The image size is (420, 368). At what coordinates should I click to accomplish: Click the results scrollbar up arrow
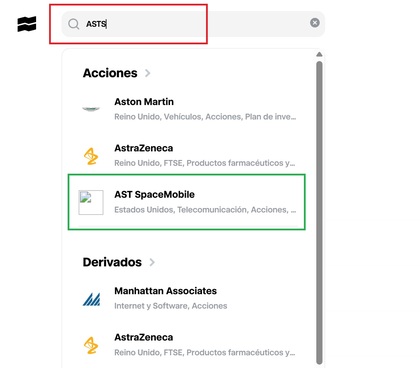pyautogui.click(x=319, y=54)
